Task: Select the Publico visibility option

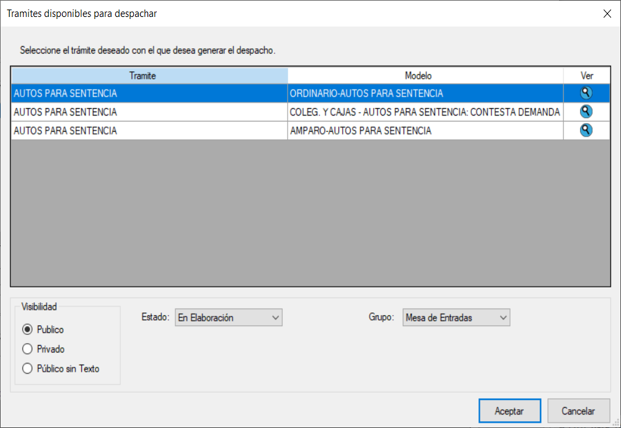Action: click(28, 330)
